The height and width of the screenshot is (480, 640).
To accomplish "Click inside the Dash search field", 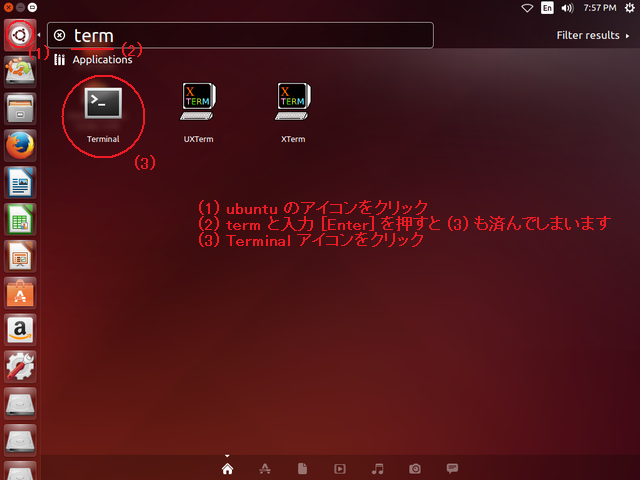I will (x=240, y=36).
